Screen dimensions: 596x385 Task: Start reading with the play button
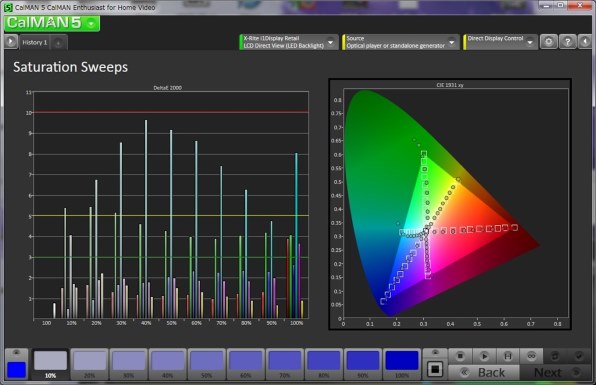coord(484,356)
